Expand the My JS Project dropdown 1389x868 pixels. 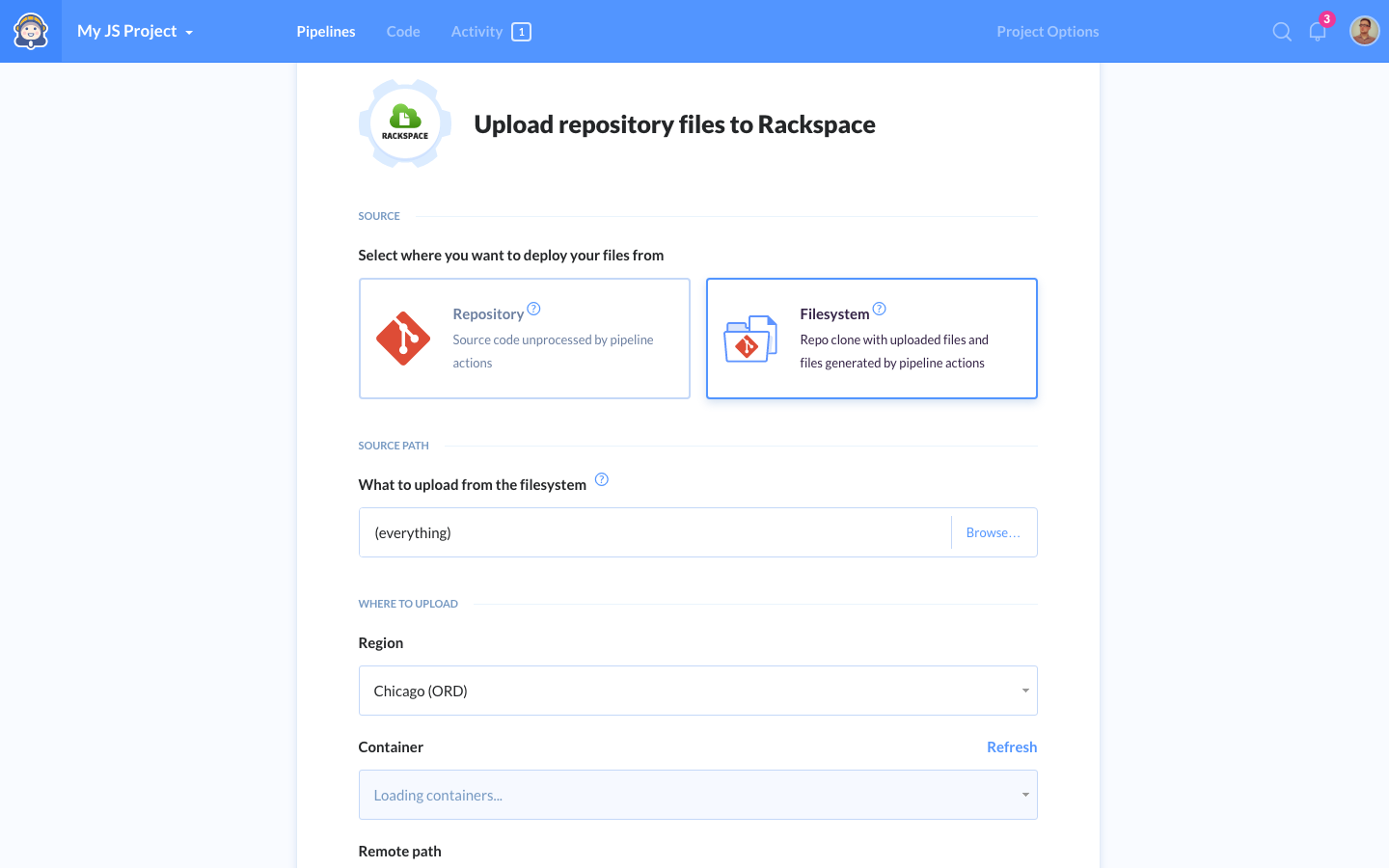coord(135,31)
